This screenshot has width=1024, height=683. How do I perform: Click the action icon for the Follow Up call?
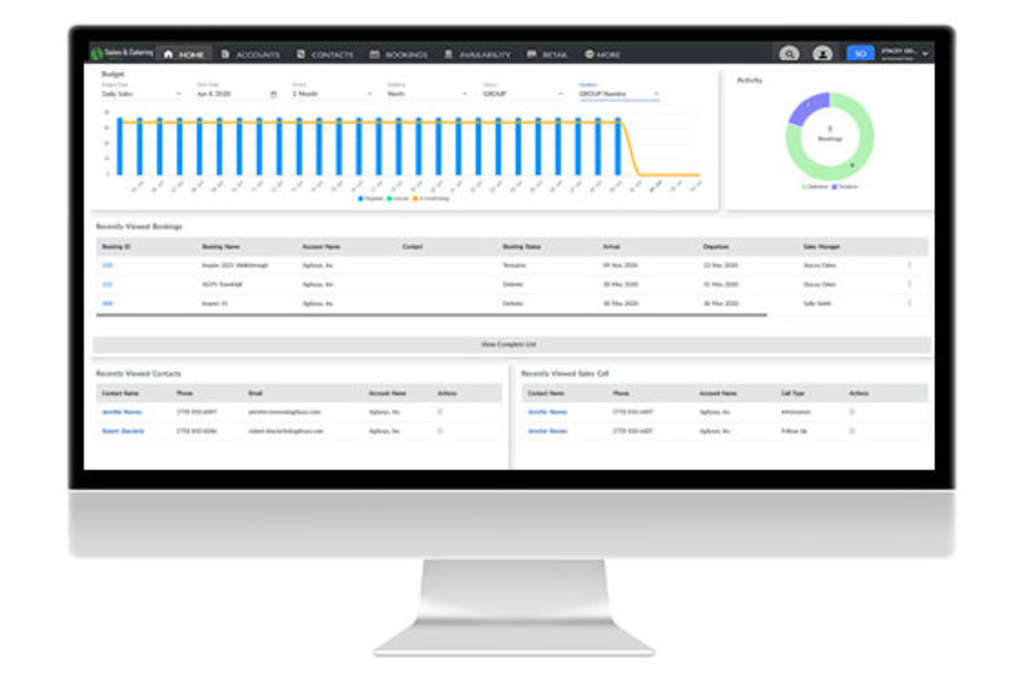tap(852, 431)
